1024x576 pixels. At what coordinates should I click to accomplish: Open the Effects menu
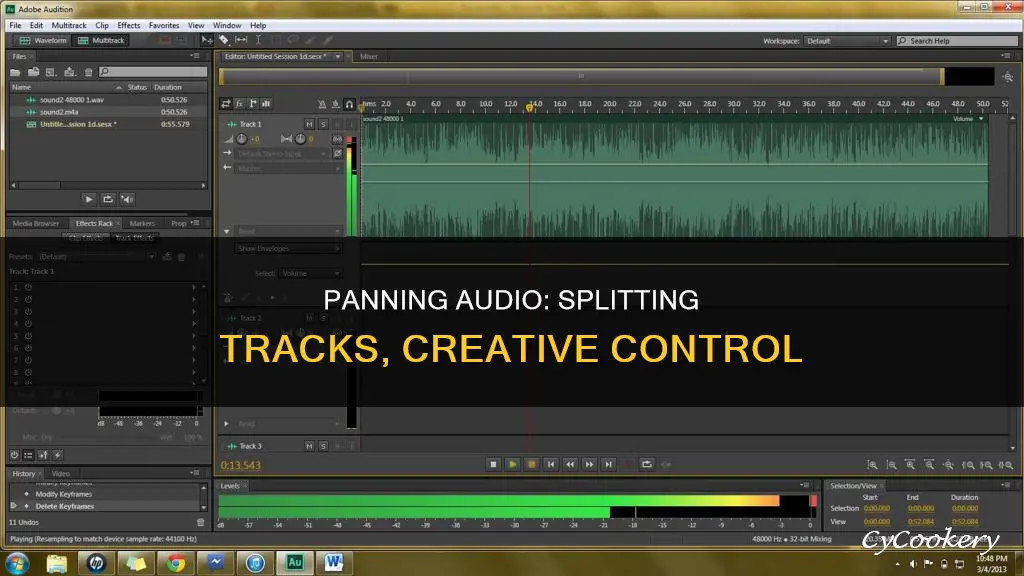[x=129, y=25]
